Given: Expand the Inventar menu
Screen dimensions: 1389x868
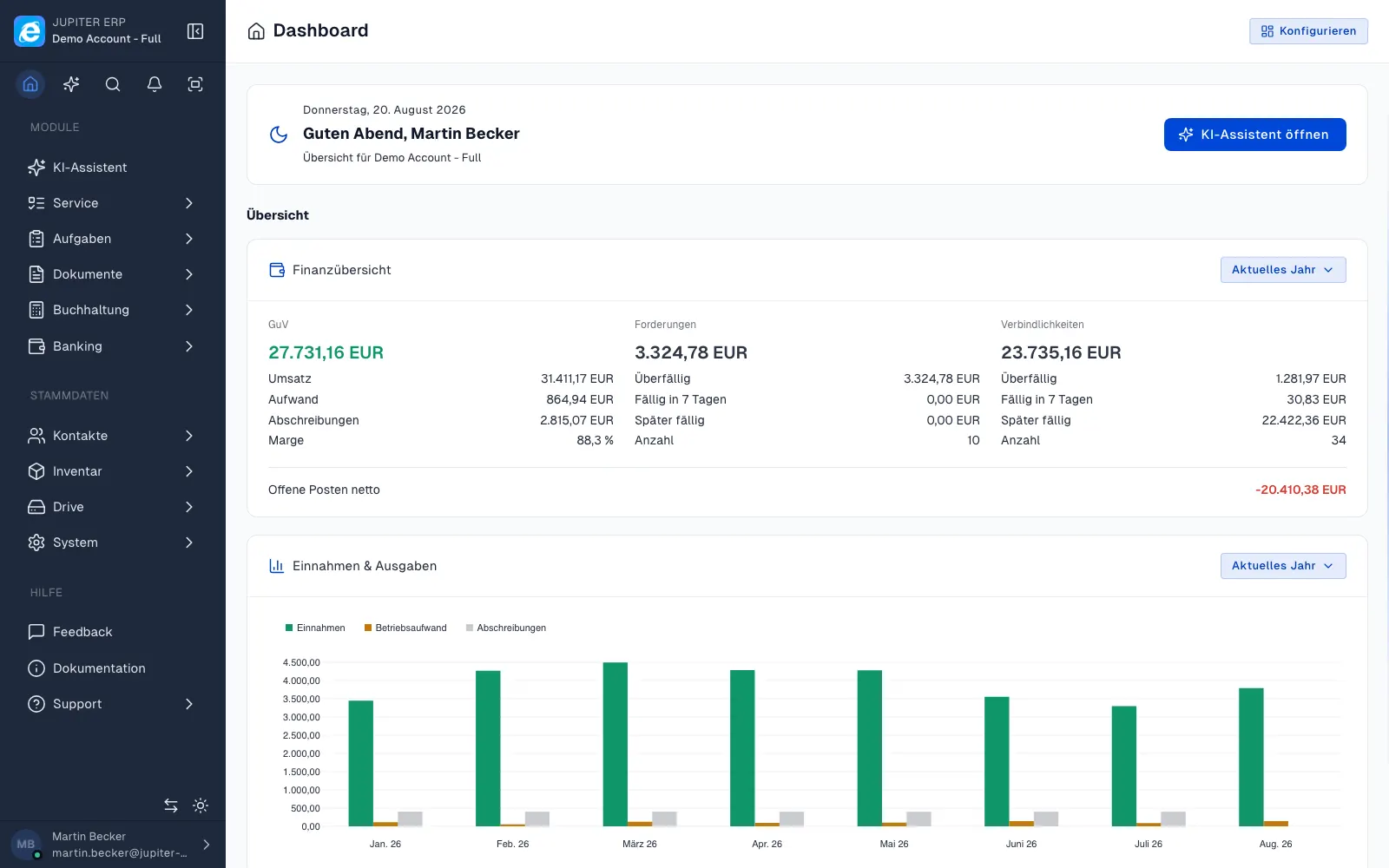Looking at the screenshot, I should pos(113,471).
